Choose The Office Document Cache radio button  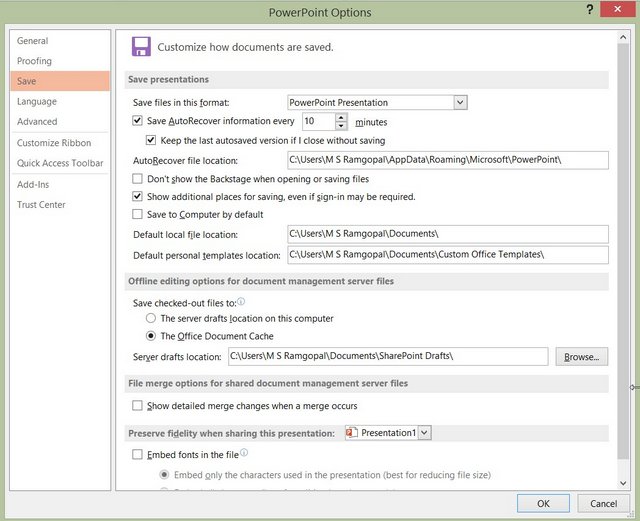coord(151,336)
